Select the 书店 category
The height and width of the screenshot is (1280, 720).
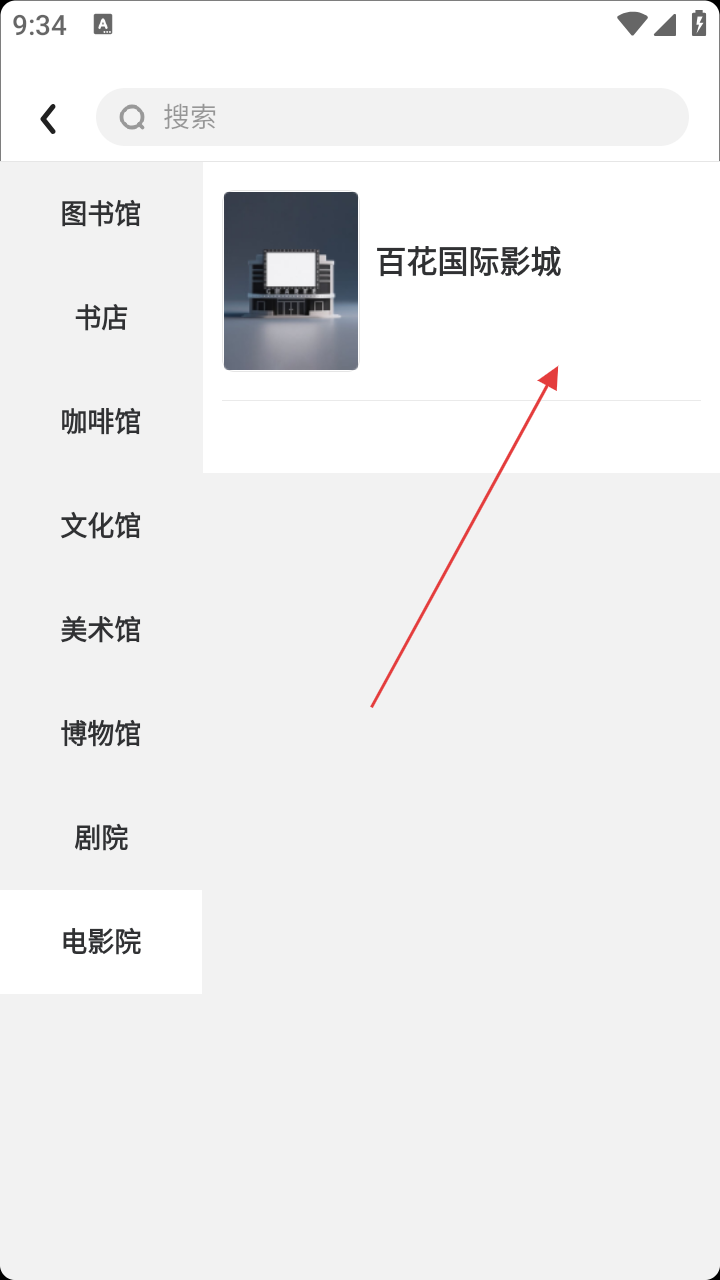101,318
